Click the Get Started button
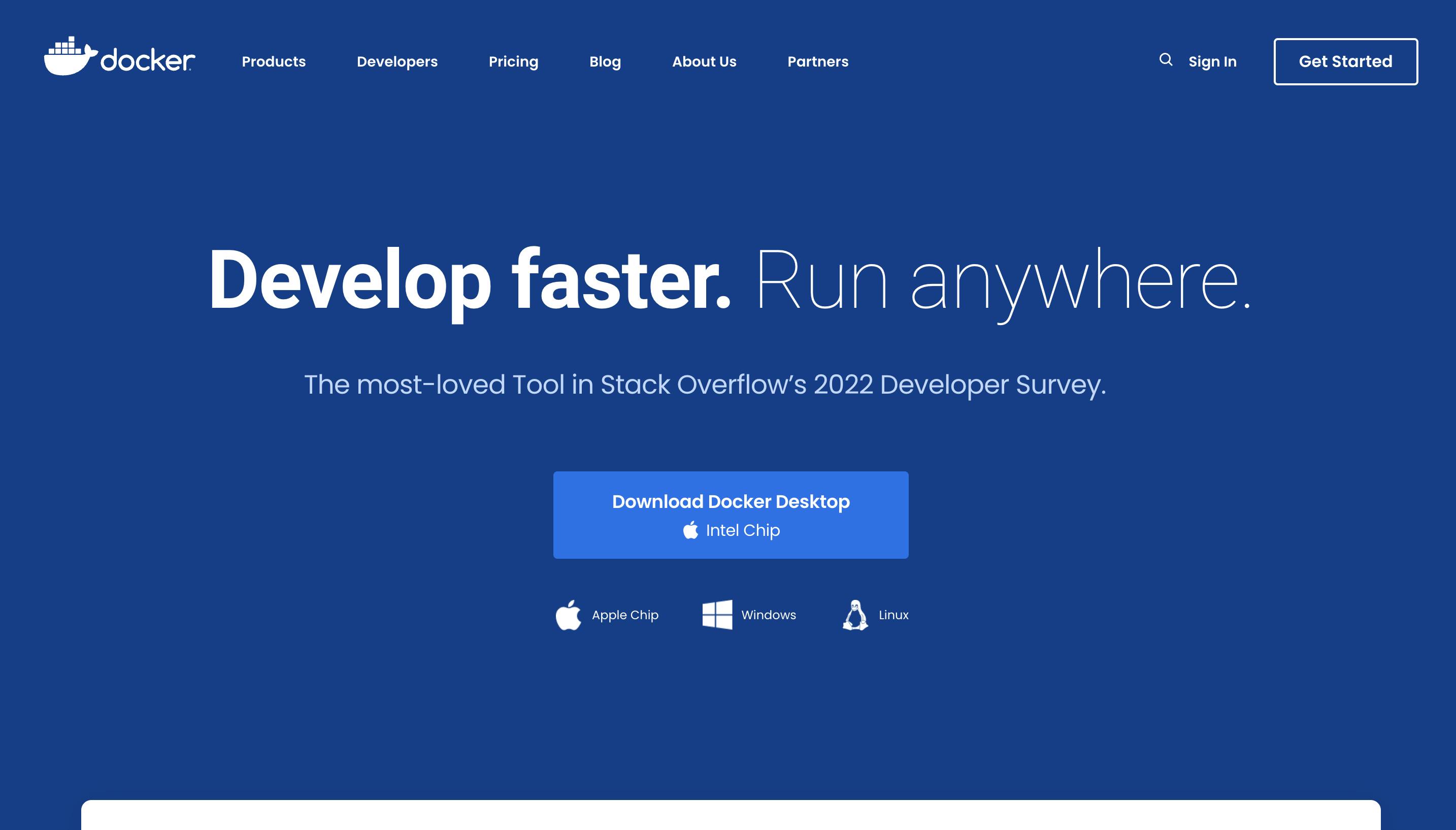Image resolution: width=1456 pixels, height=830 pixels. pyautogui.click(x=1345, y=61)
